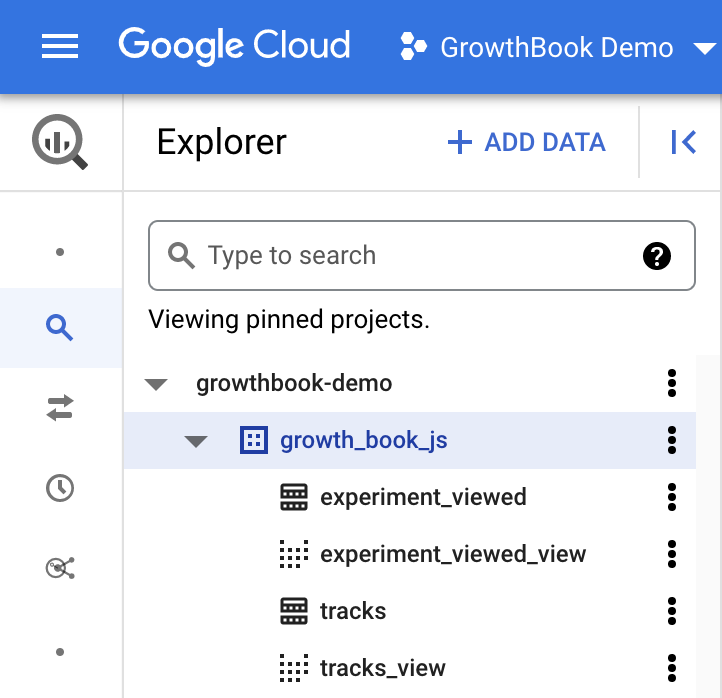
Task: Open the experiment_viewed table
Action: 423,497
